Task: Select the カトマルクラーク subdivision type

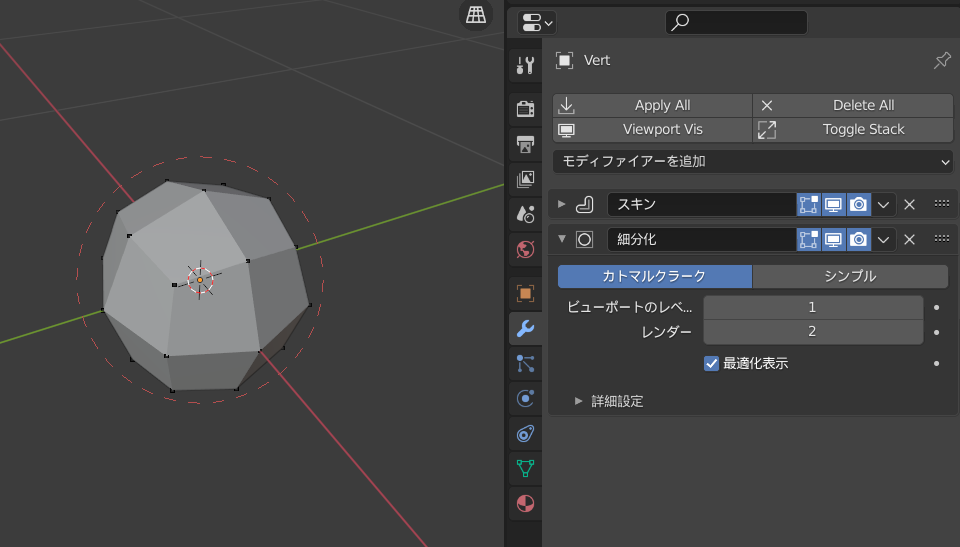Action: coord(654,276)
